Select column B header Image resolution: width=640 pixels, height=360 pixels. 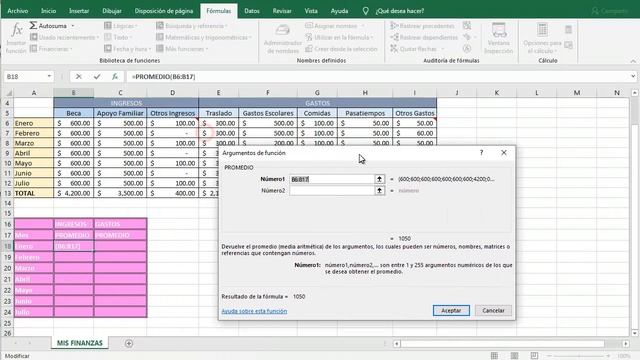pyautogui.click(x=73, y=93)
